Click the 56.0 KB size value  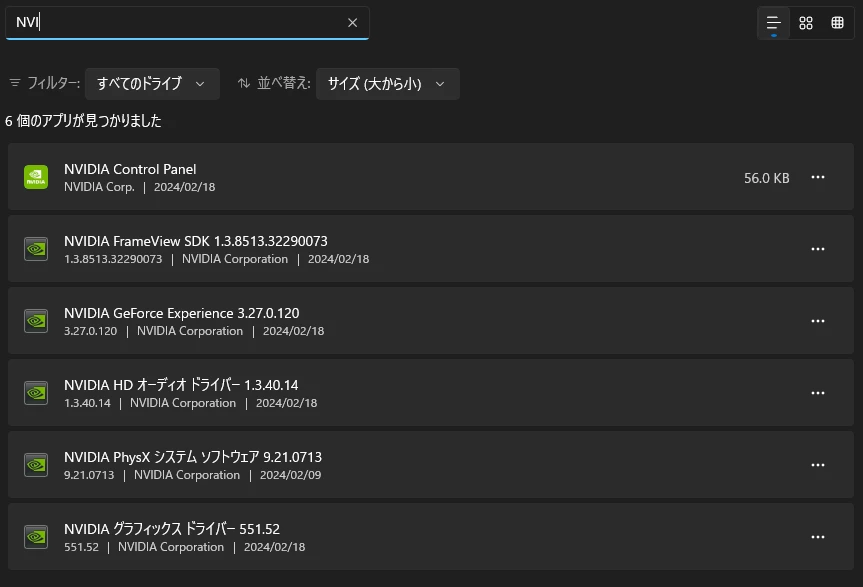(x=766, y=178)
